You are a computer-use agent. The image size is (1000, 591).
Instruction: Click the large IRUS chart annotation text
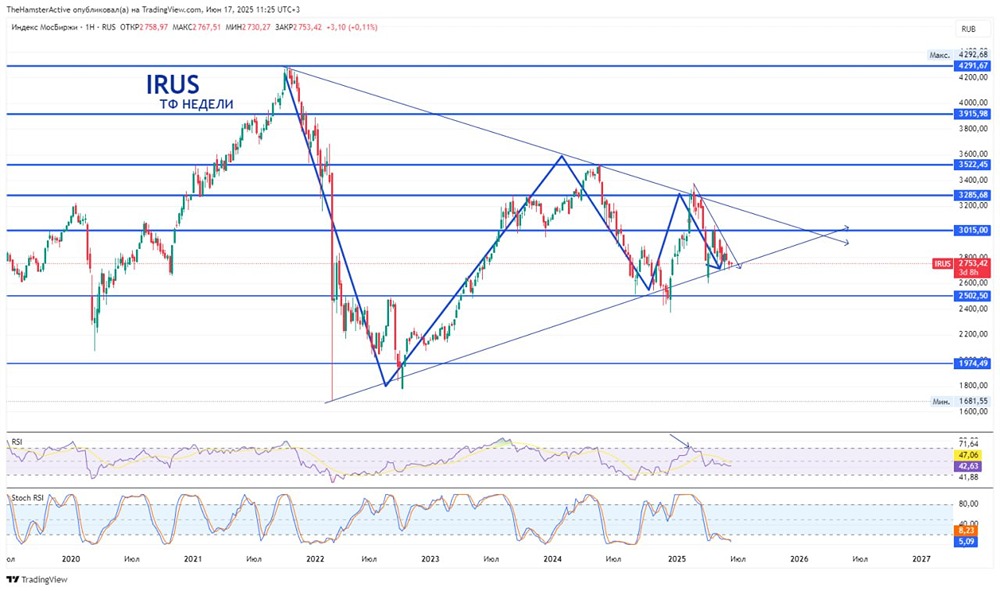click(172, 85)
